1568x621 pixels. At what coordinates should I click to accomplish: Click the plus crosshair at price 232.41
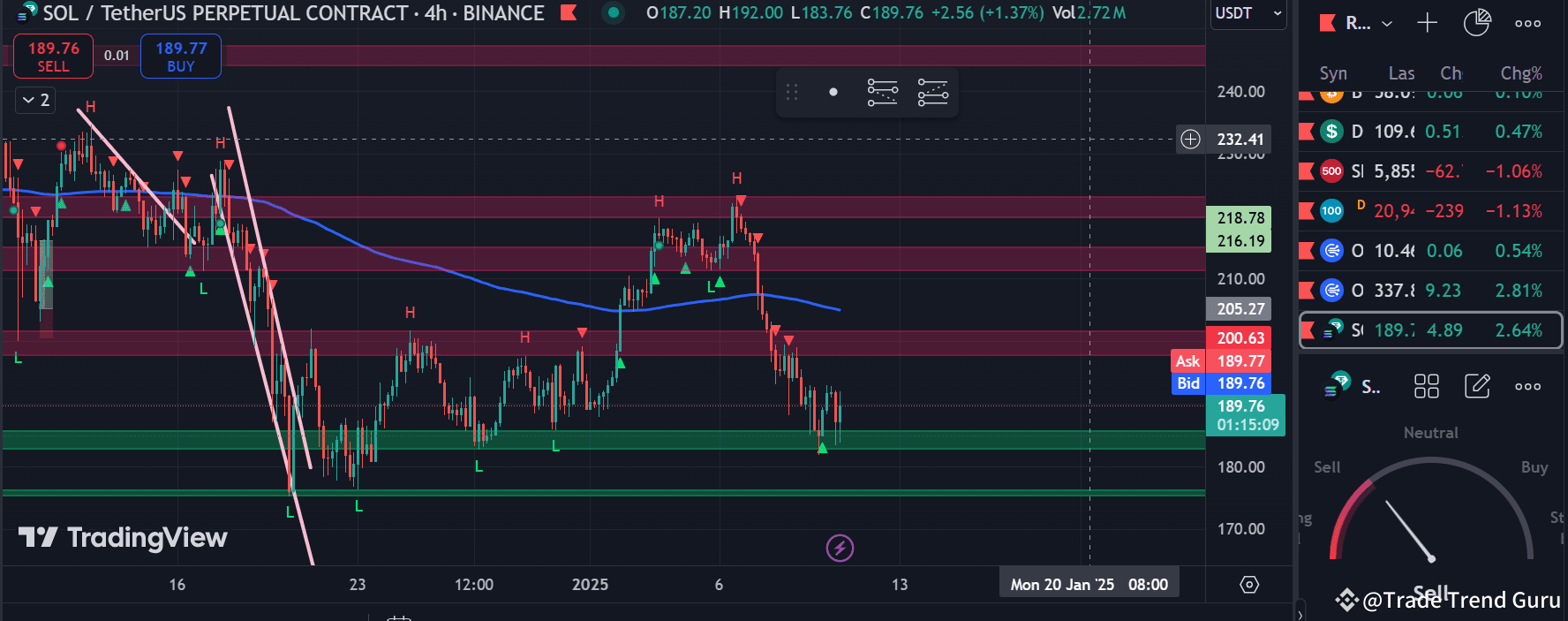(x=1190, y=139)
